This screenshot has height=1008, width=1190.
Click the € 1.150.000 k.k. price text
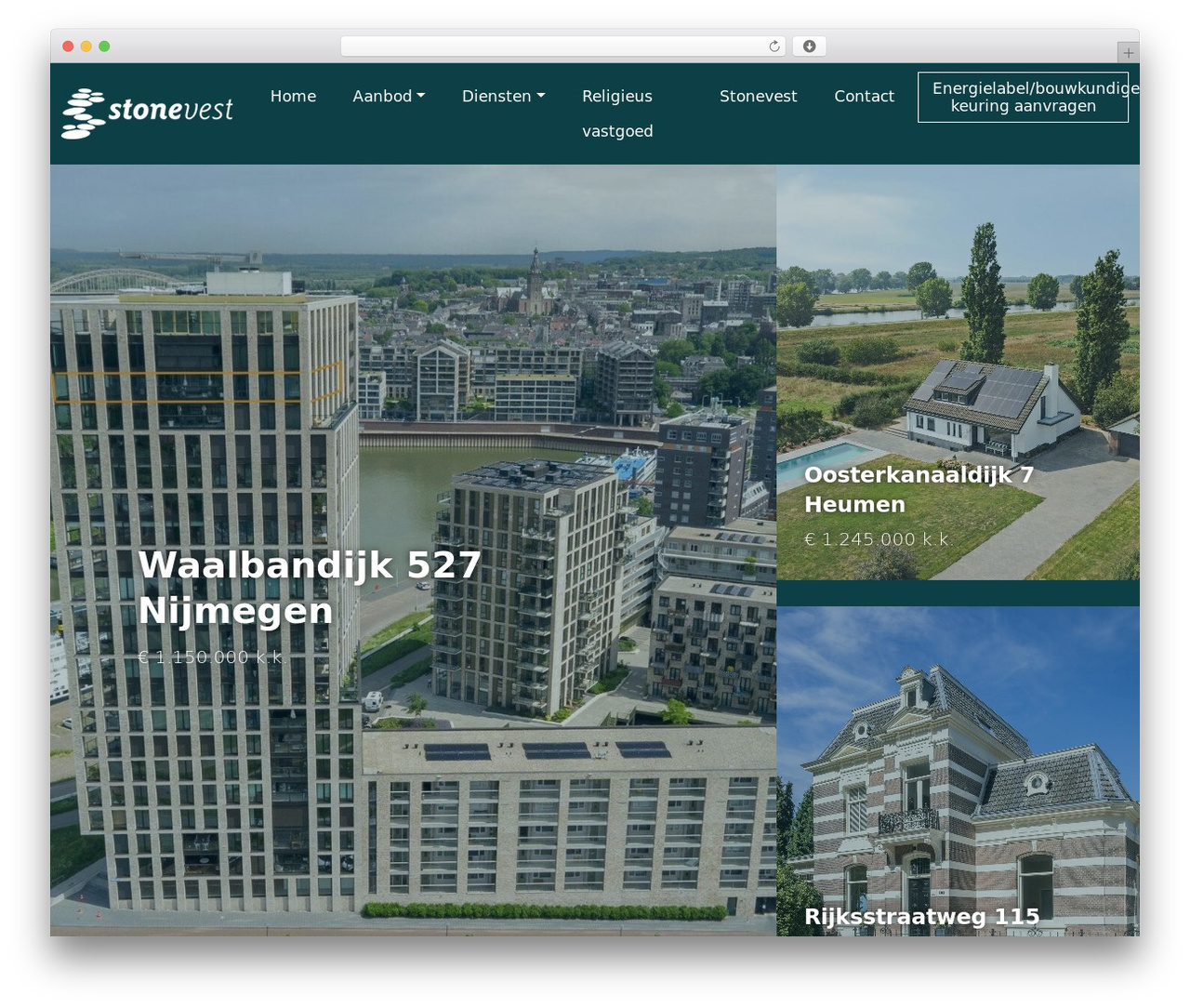210,657
